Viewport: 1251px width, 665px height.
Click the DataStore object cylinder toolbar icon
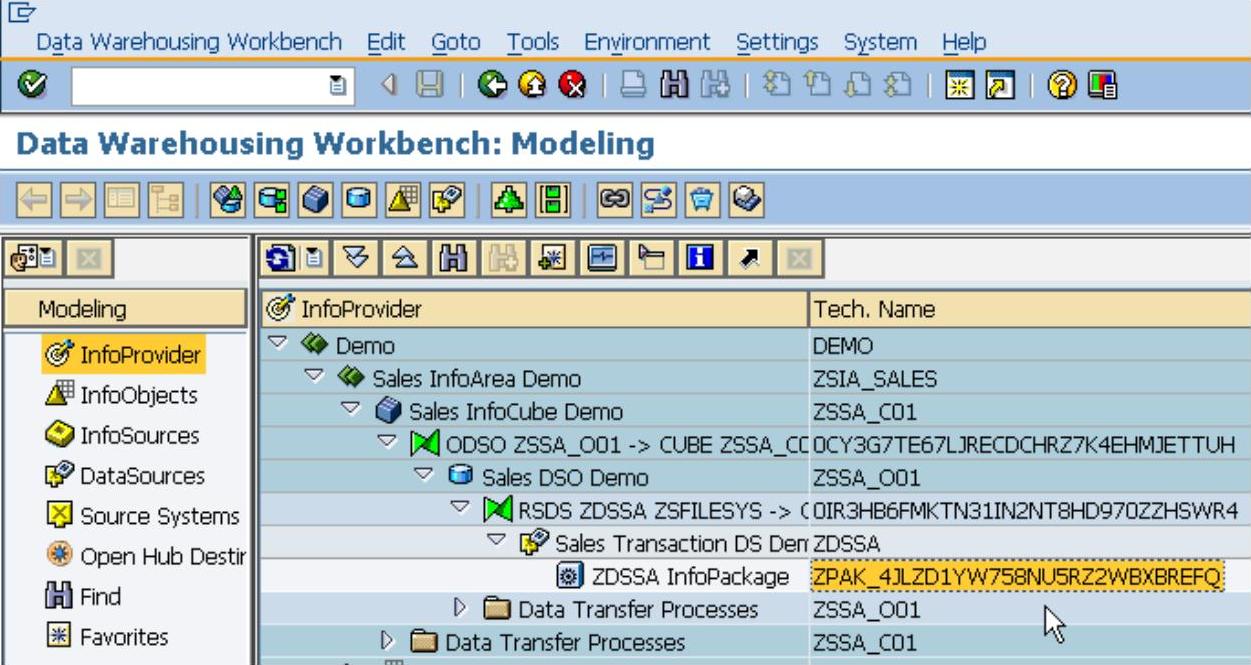coord(360,200)
